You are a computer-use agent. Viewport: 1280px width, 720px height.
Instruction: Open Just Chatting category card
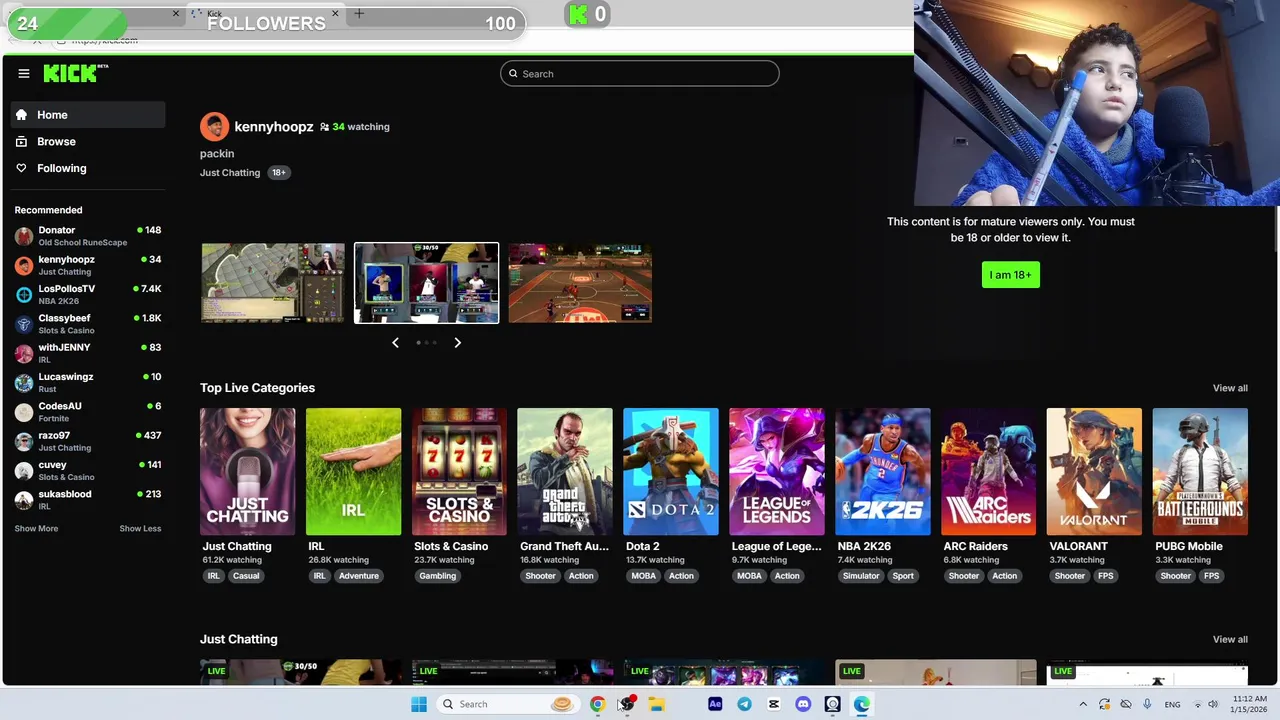pos(247,471)
